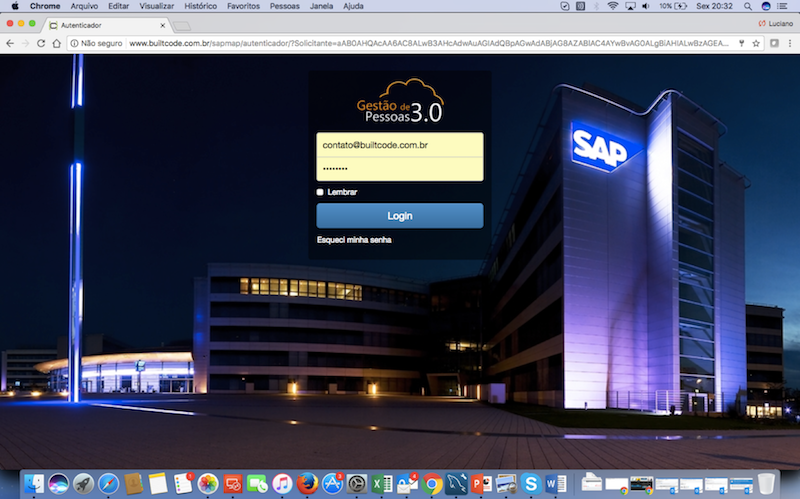Click the email field containing contato@builtcode.com.br
Image resolution: width=800 pixels, height=499 pixels.
click(399, 145)
